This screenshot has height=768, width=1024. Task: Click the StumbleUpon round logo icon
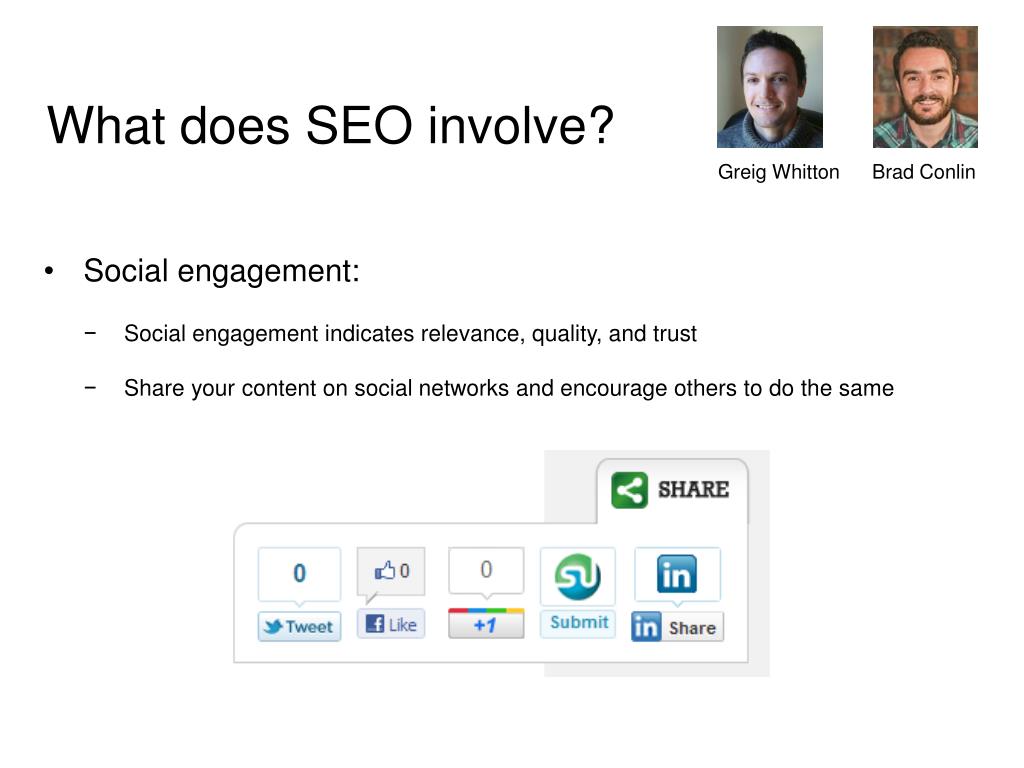tap(578, 577)
